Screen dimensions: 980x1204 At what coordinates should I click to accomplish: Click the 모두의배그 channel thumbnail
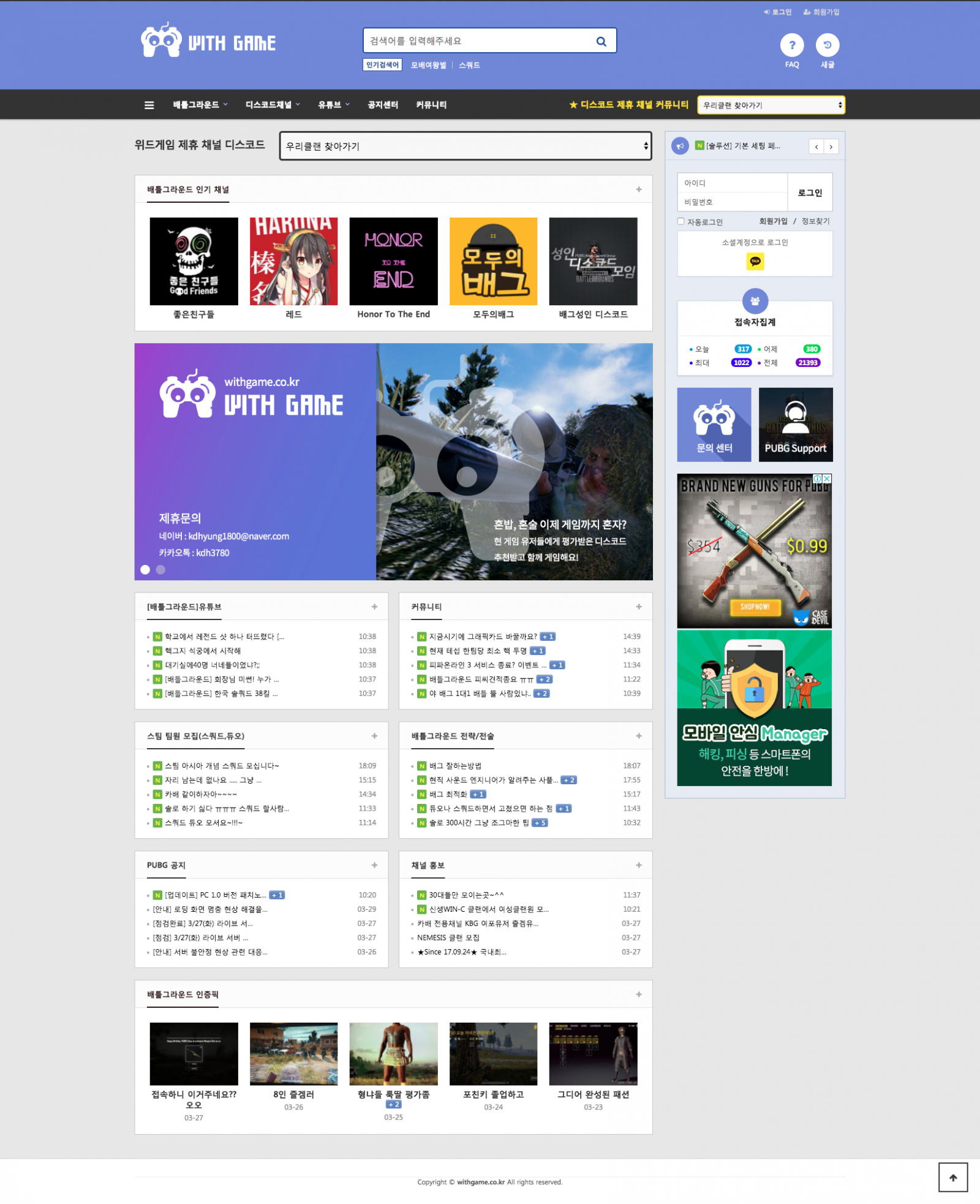[x=494, y=262]
